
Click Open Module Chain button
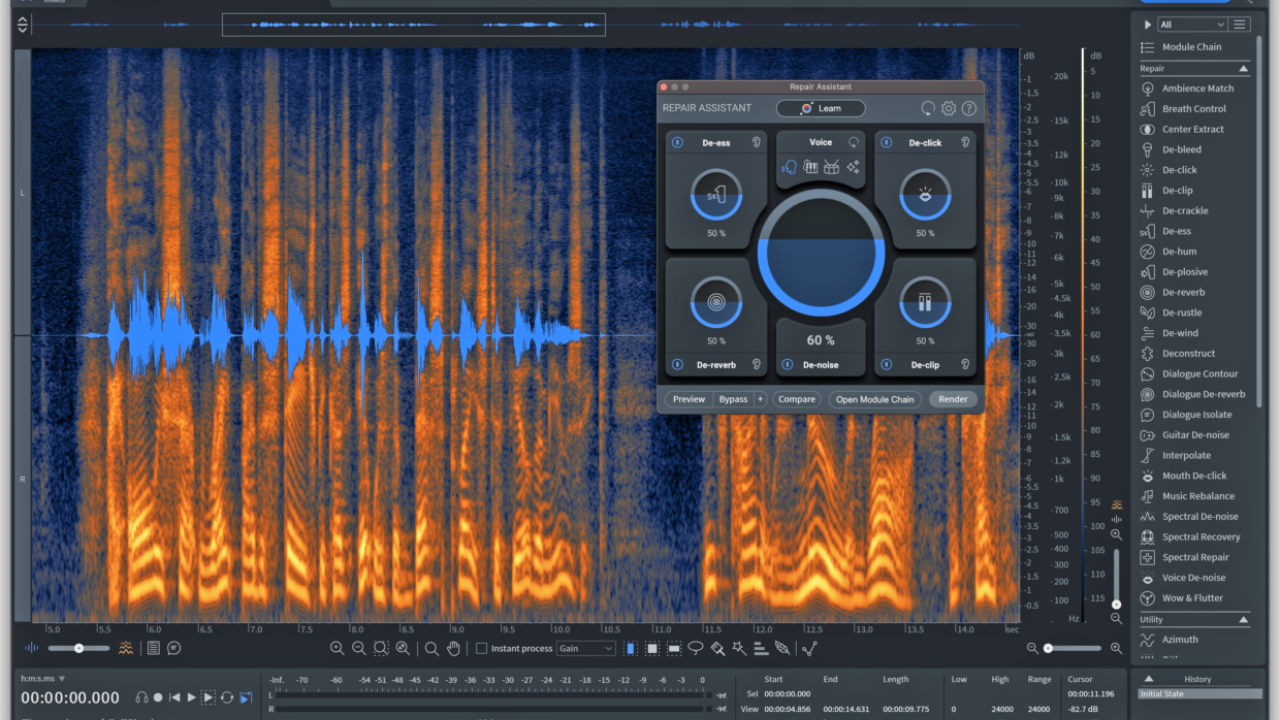click(875, 399)
